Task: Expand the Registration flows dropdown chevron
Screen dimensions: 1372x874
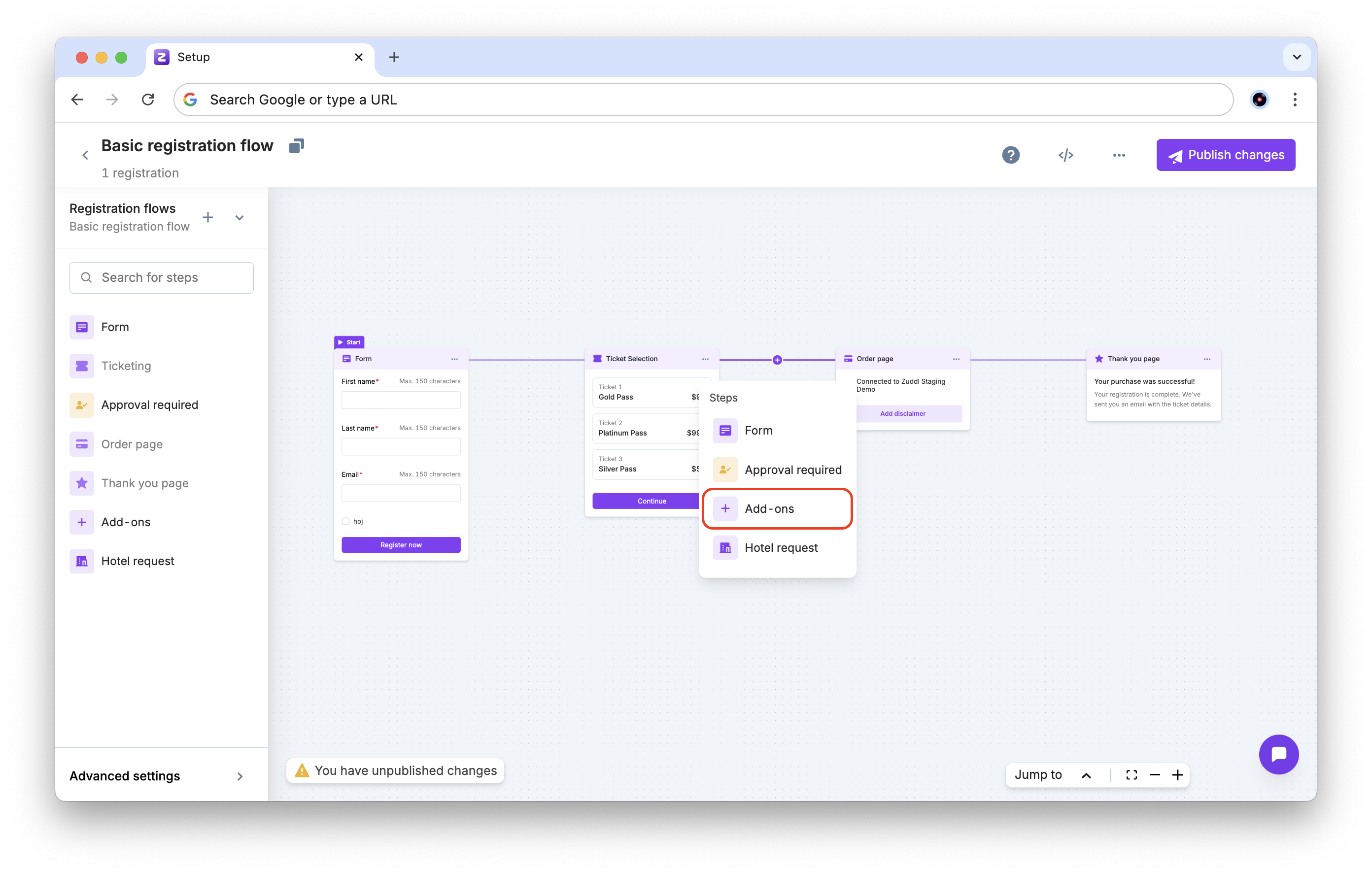Action: tap(240, 218)
